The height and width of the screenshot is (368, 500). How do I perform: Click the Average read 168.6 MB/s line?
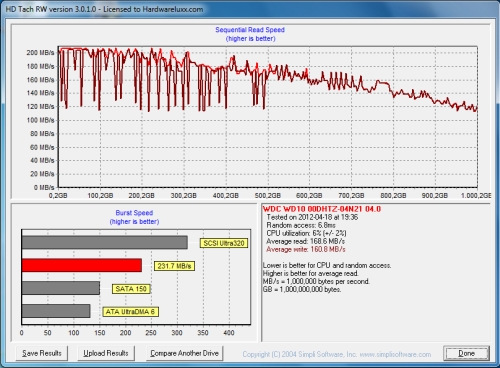[305, 241]
